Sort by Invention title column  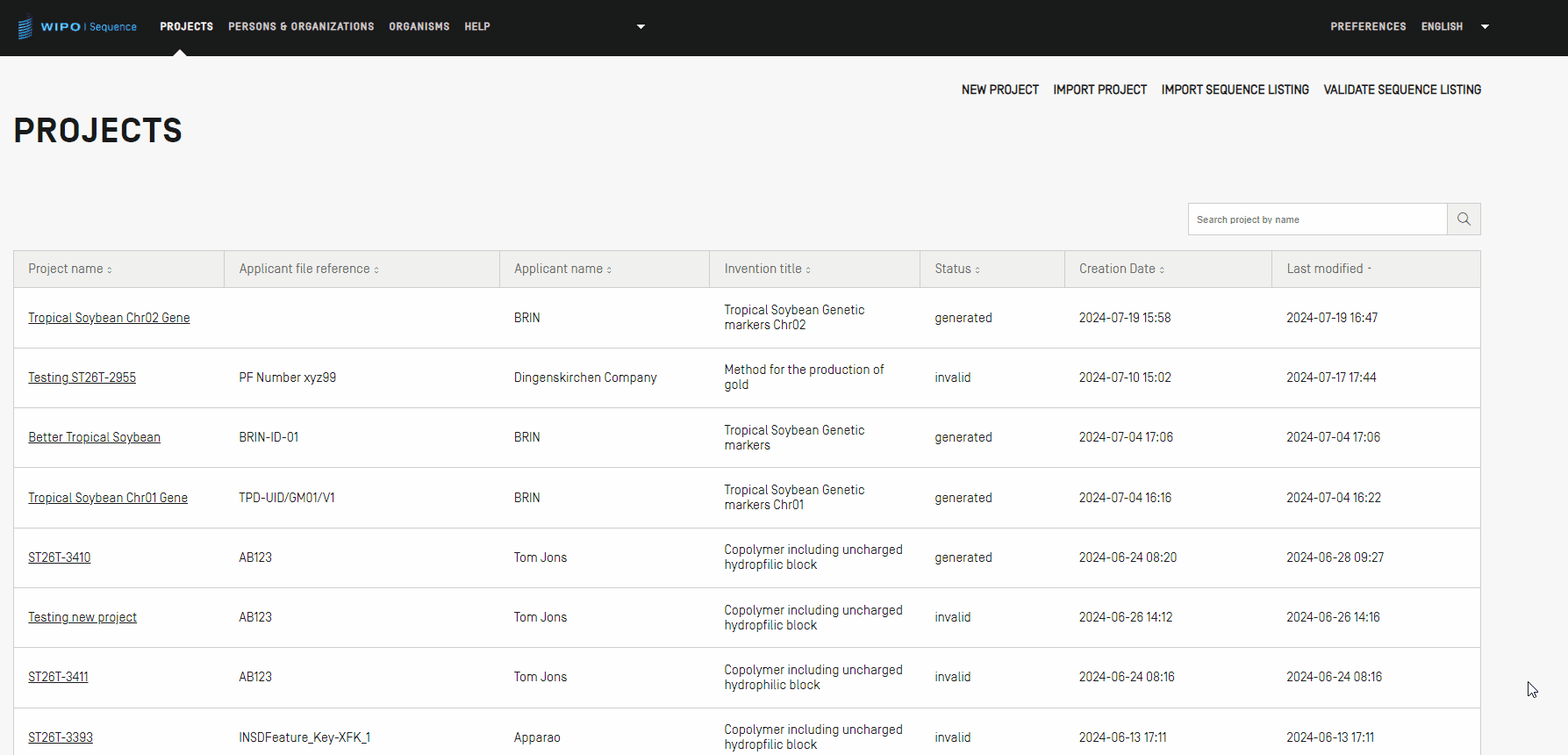click(767, 270)
